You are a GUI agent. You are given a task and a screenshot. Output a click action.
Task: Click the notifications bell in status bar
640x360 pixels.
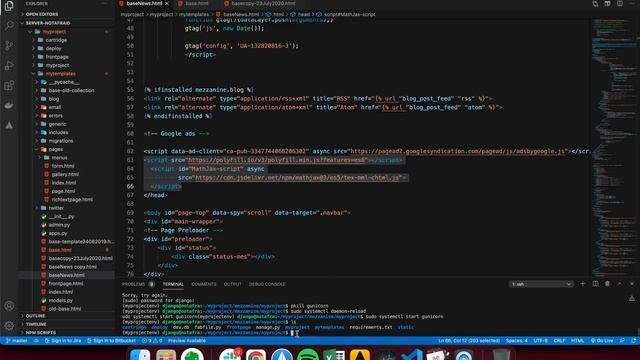[x=633, y=340]
